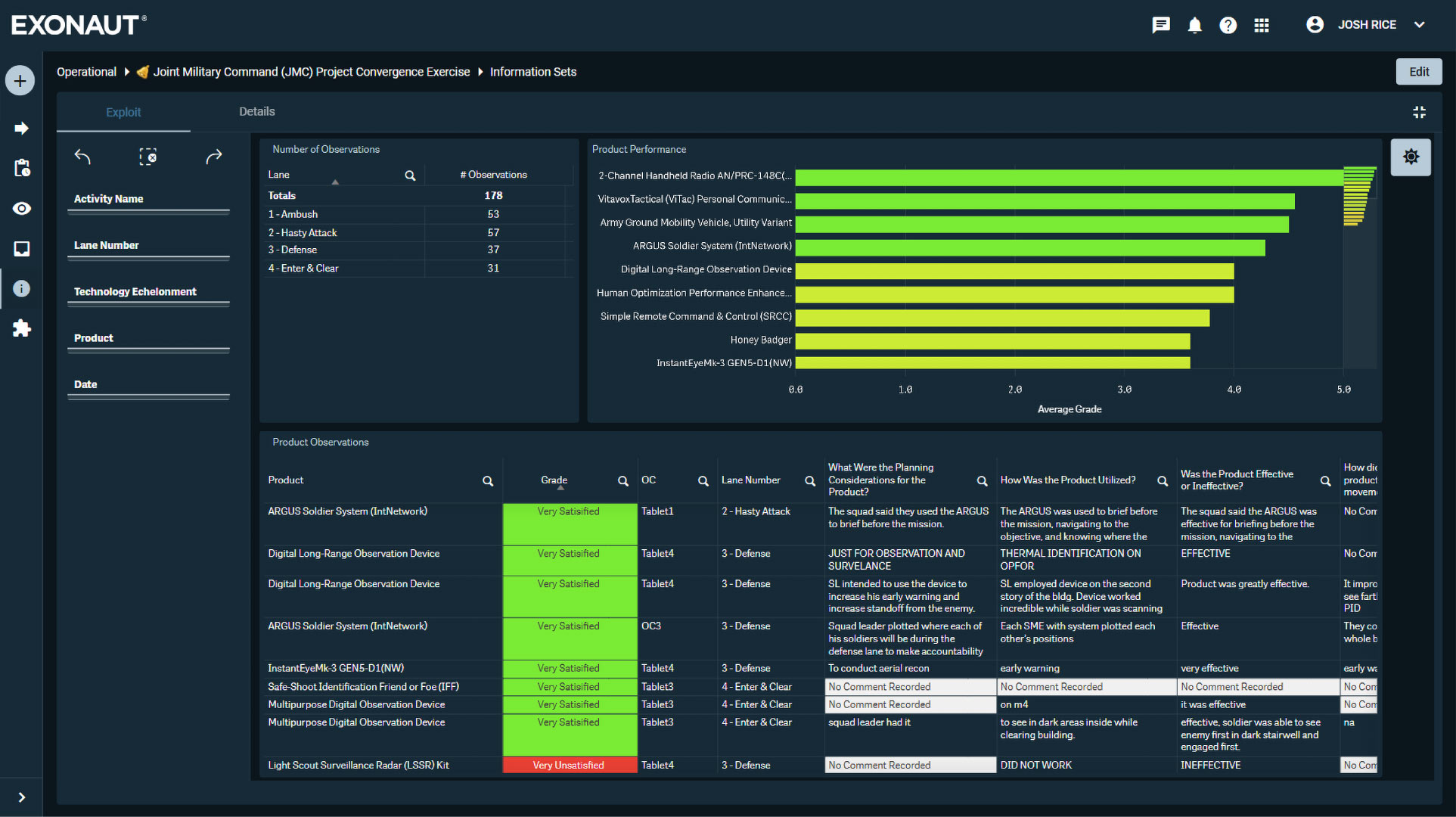Click the undo arrow in the Exploit panel
The height and width of the screenshot is (817, 1456).
83,157
